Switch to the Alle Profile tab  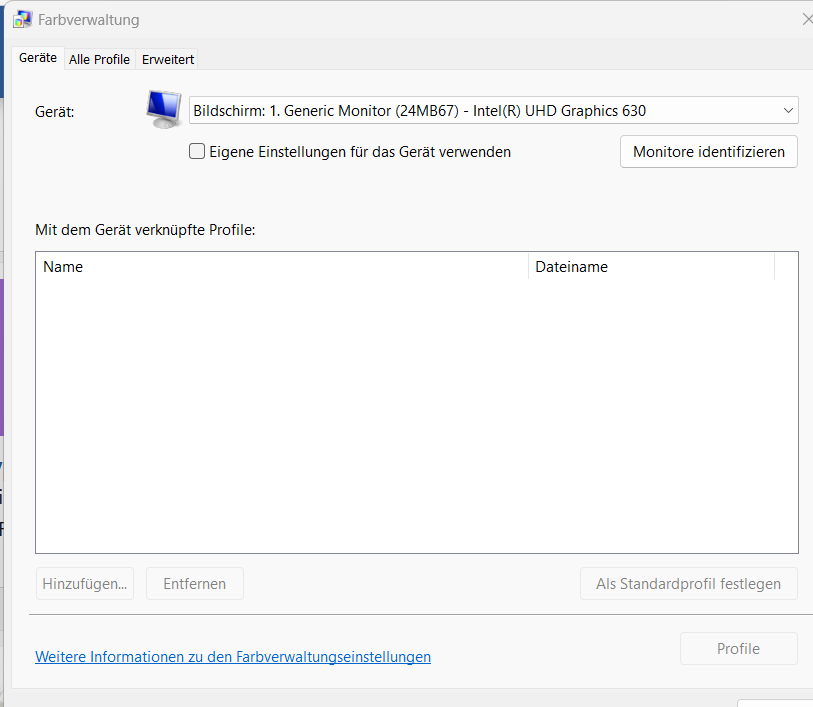point(100,60)
